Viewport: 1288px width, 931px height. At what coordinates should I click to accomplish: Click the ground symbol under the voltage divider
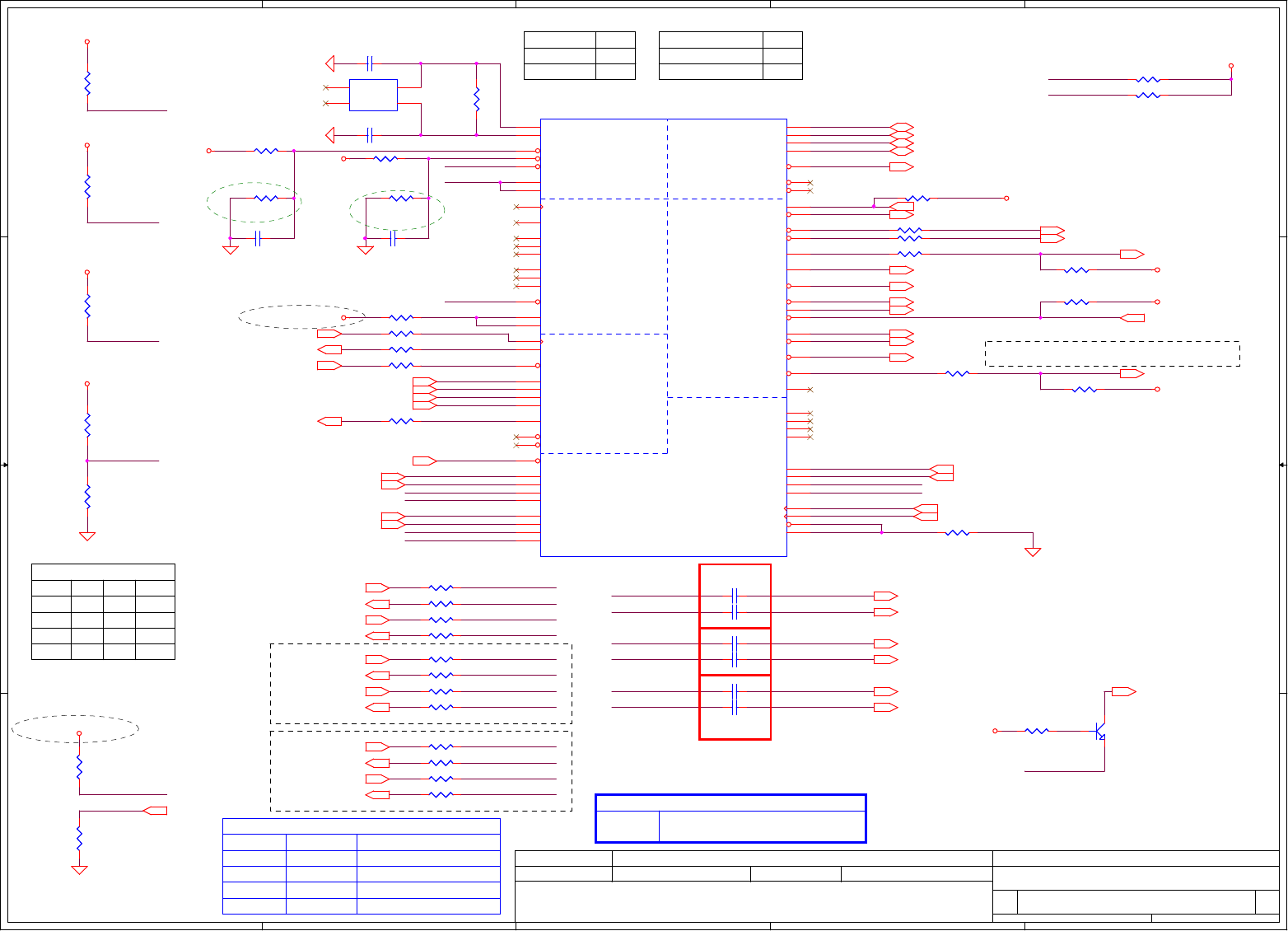[86, 536]
